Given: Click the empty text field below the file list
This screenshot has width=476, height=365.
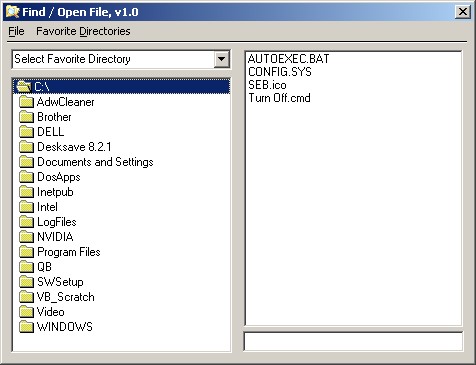Looking at the screenshot, I should point(353,341).
